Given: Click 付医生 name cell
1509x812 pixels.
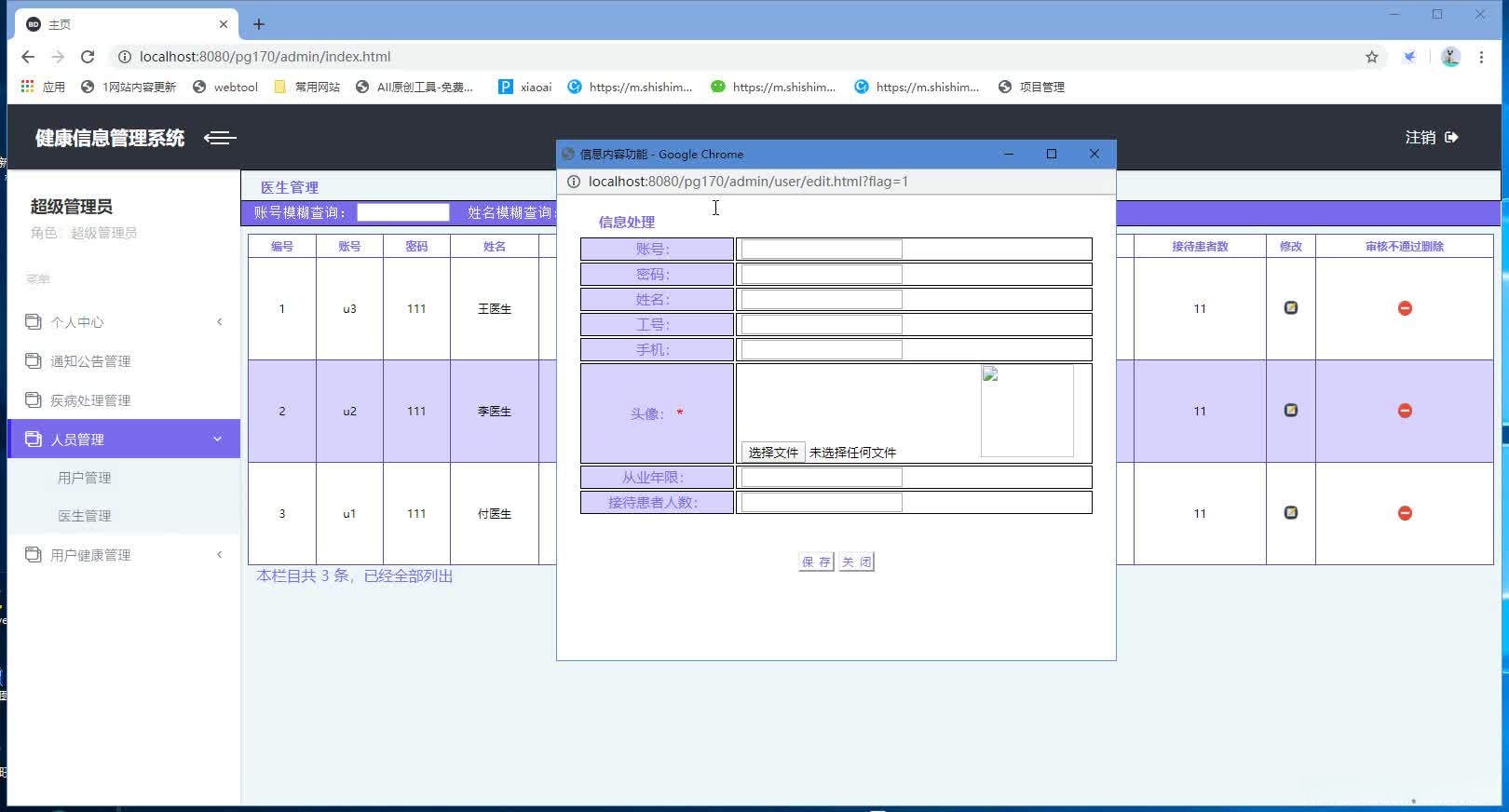Looking at the screenshot, I should (495, 513).
